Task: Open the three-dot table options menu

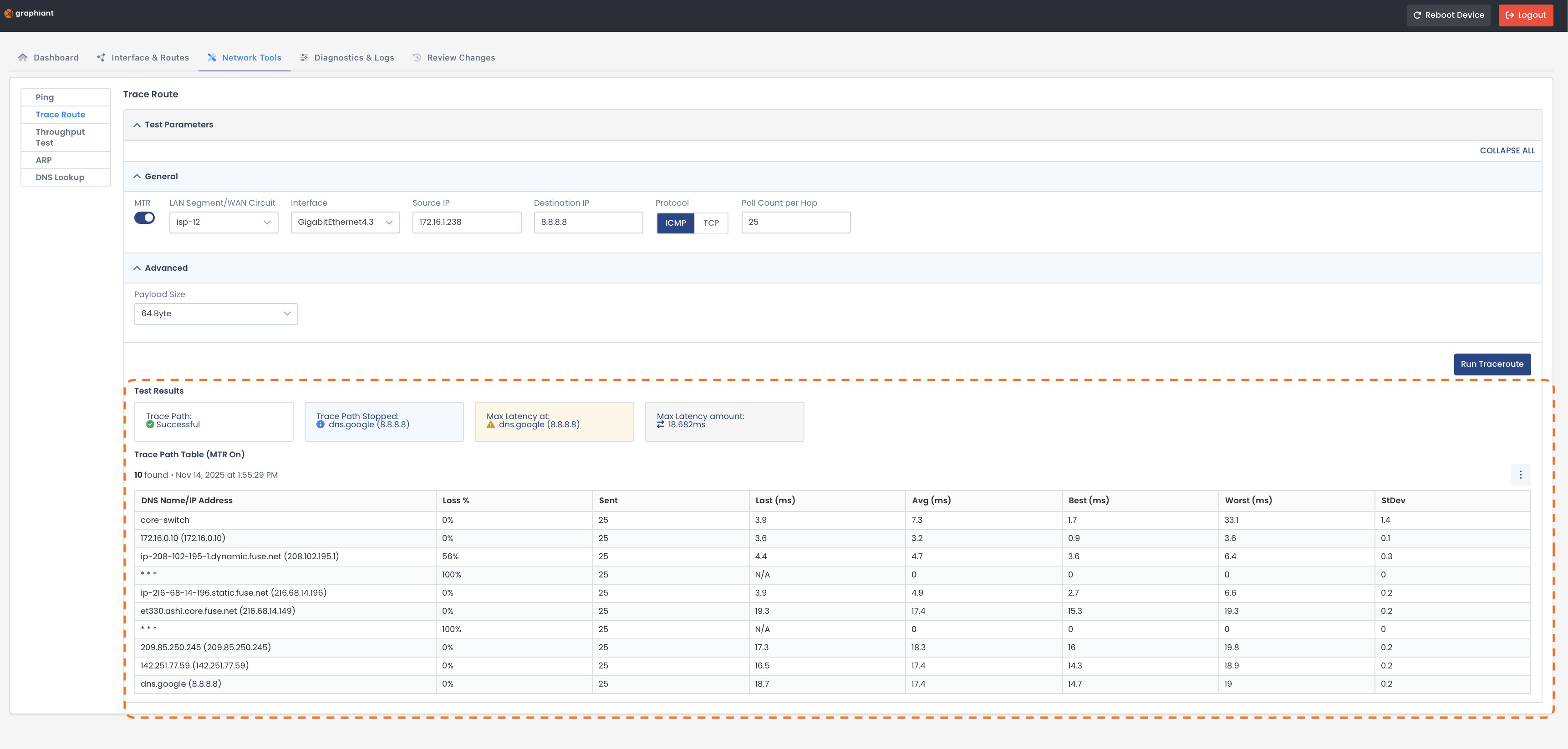Action: click(1521, 475)
